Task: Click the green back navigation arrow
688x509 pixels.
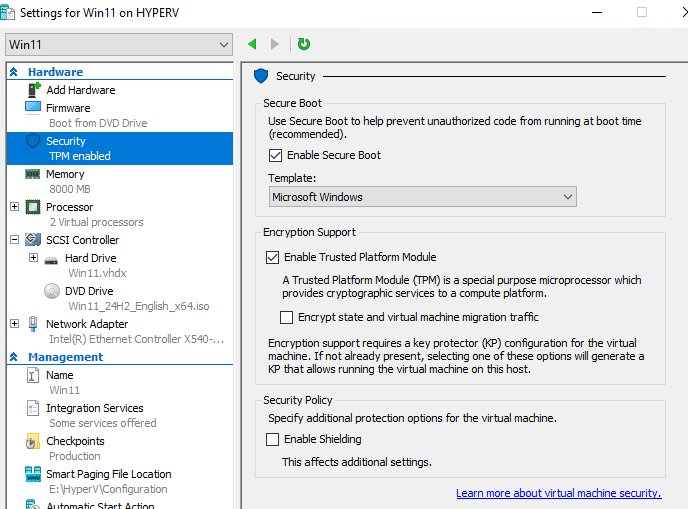Action: click(252, 44)
